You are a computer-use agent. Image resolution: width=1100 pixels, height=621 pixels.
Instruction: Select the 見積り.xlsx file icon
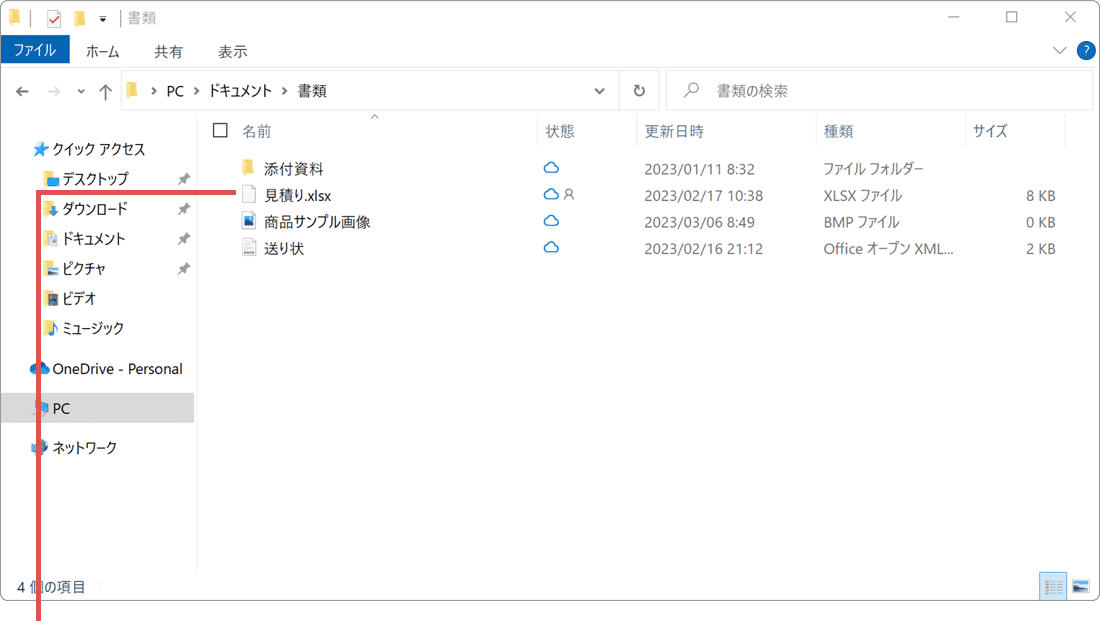pyautogui.click(x=249, y=194)
